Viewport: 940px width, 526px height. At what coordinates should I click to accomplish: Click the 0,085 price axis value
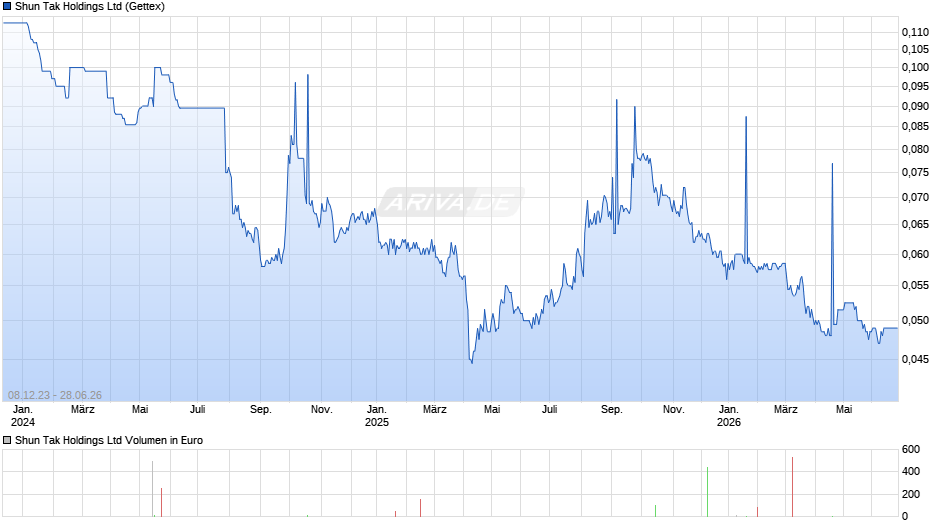click(915, 127)
